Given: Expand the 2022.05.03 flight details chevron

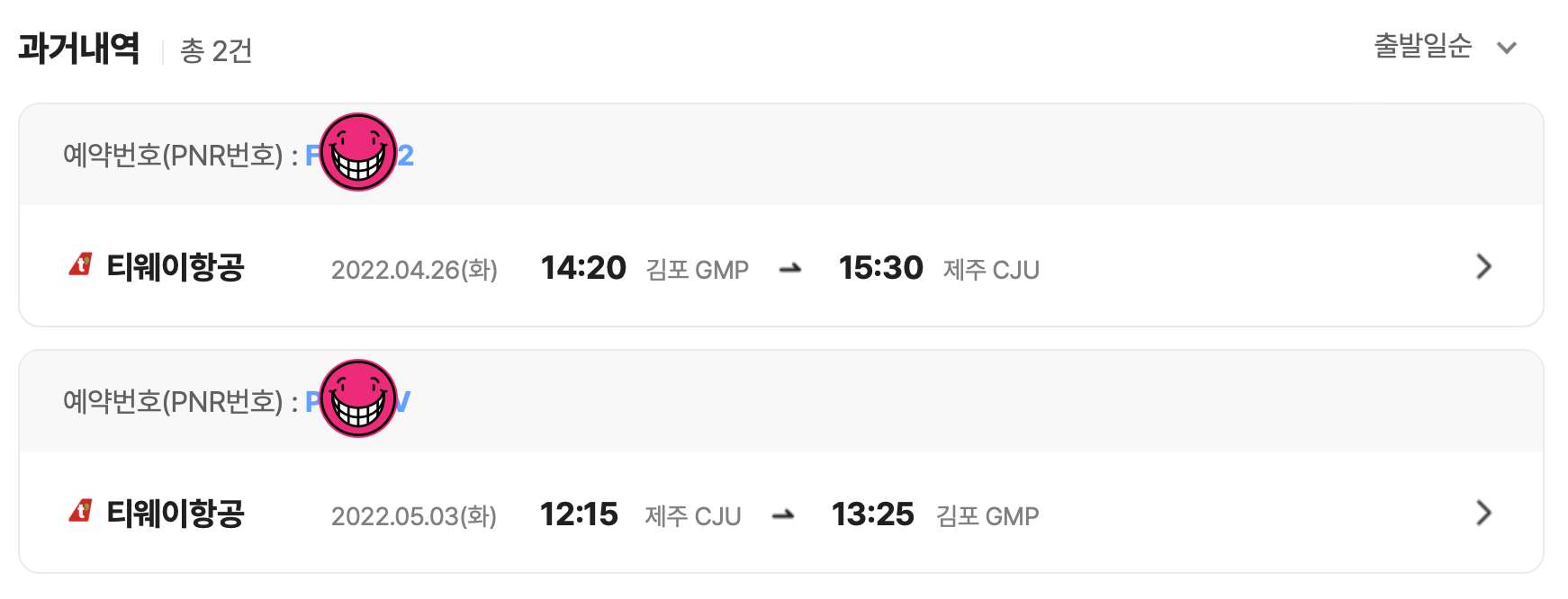Looking at the screenshot, I should click(x=1483, y=513).
